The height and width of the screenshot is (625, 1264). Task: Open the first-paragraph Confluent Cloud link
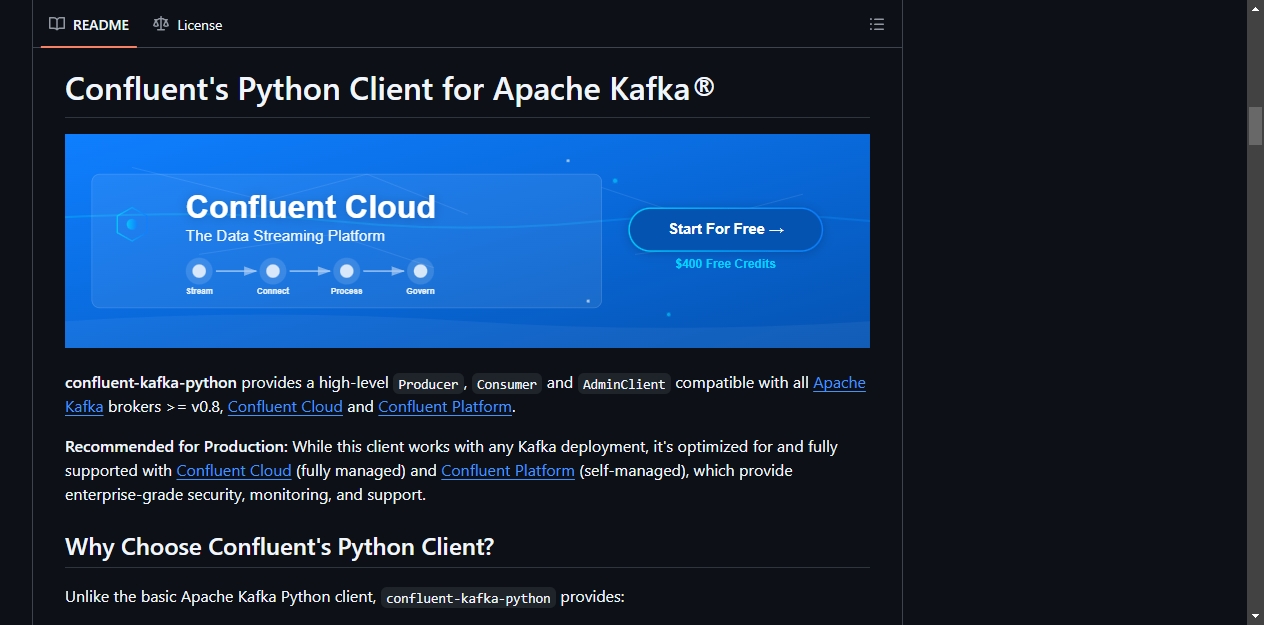[285, 407]
